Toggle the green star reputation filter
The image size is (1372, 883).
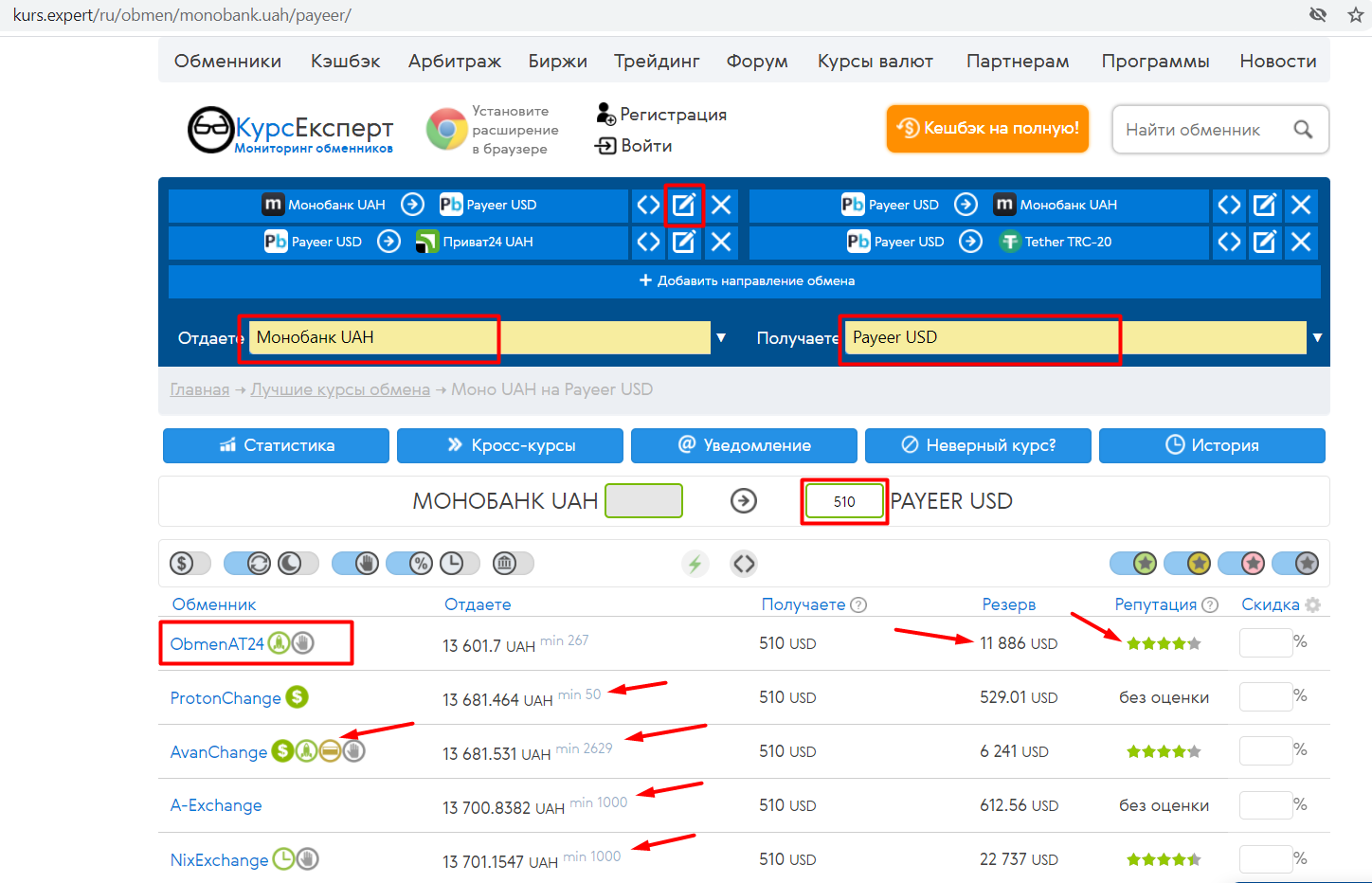1134,564
